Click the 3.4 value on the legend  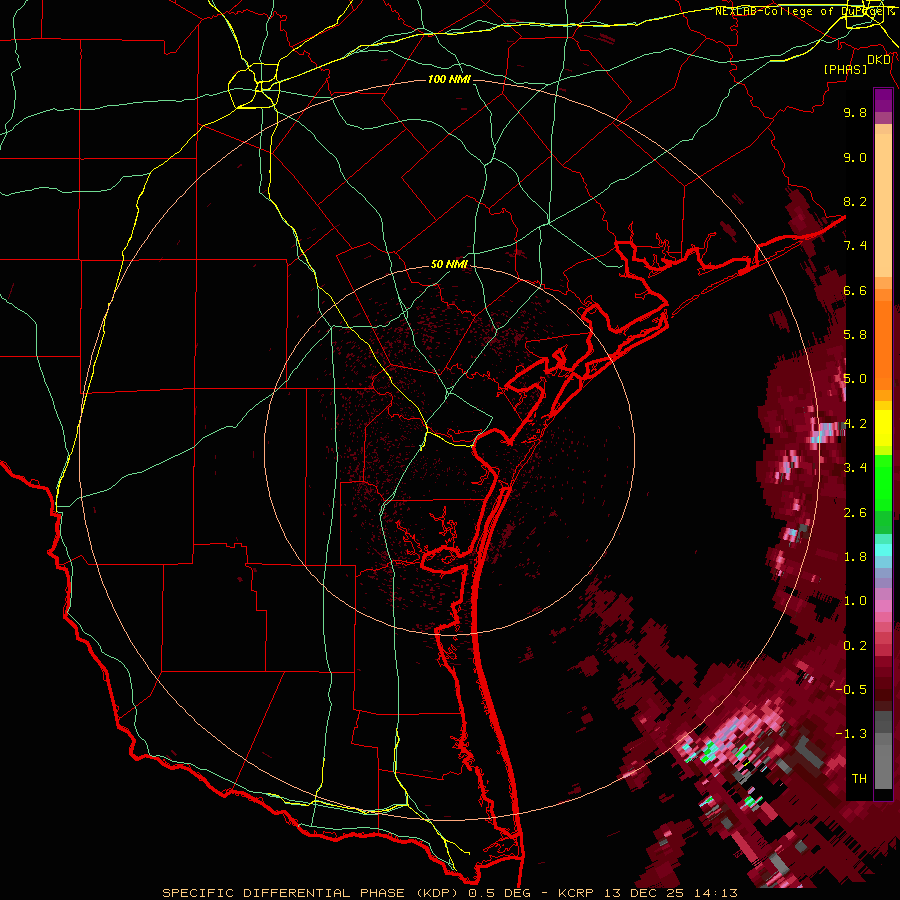click(x=855, y=468)
